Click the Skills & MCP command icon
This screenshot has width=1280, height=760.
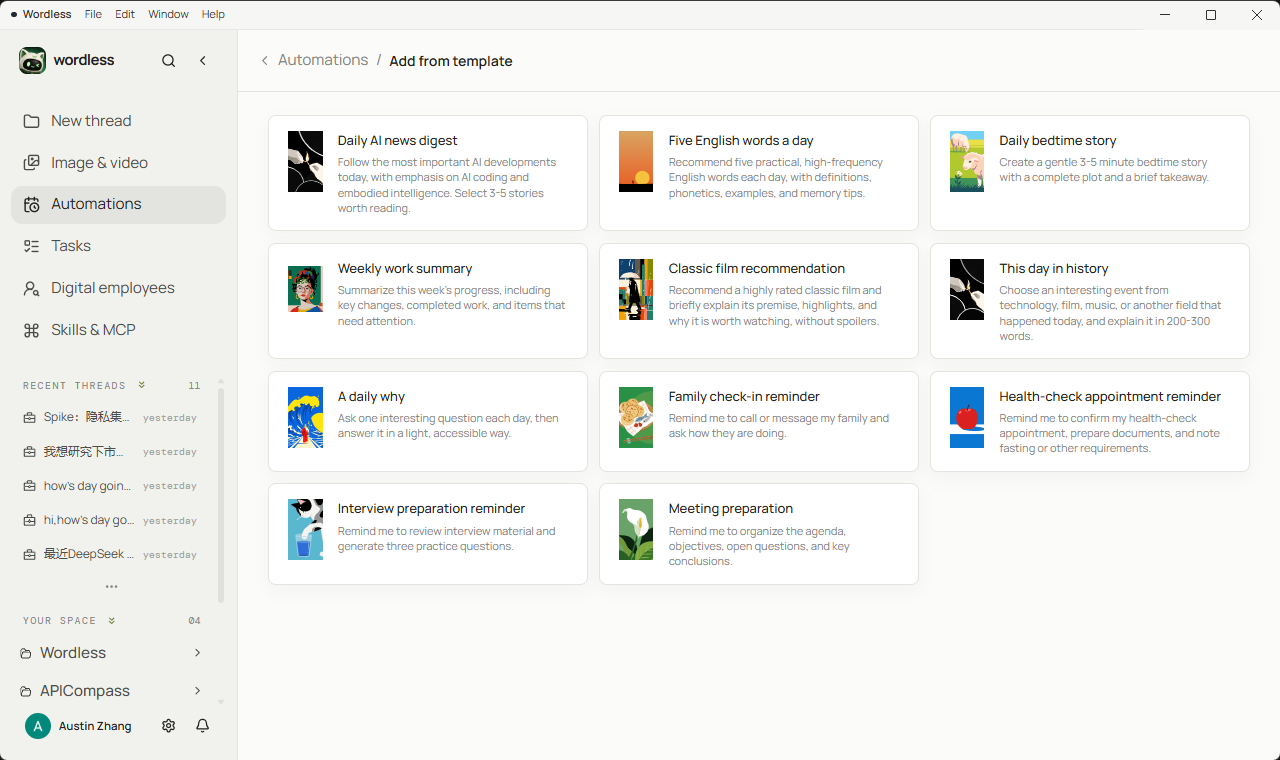(32, 330)
